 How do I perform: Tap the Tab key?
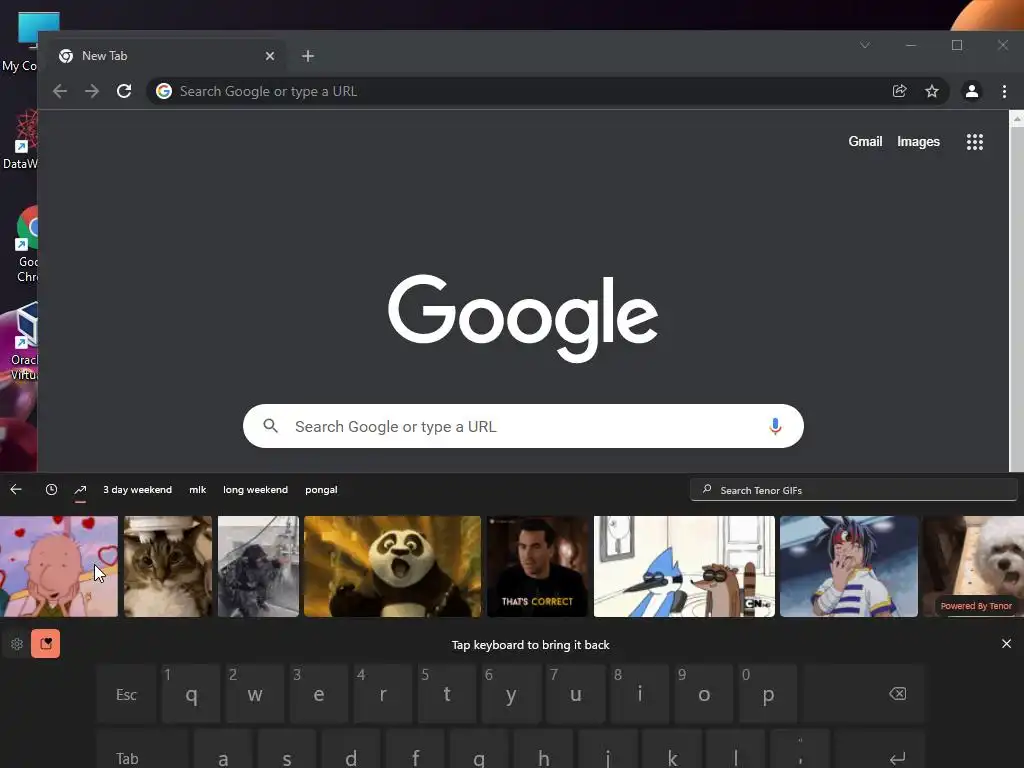[142, 749]
